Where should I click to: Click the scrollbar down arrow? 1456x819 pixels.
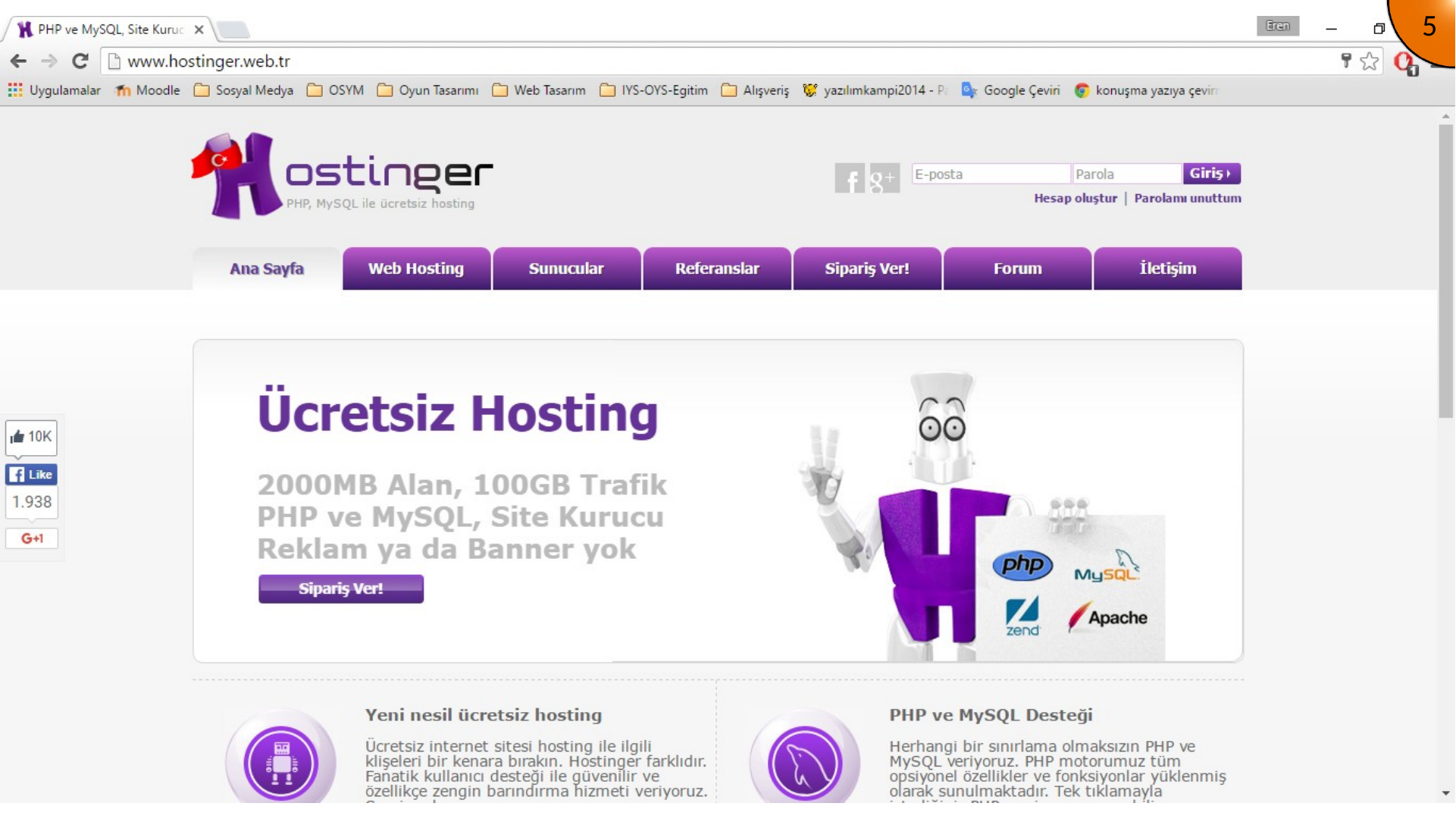(1446, 793)
